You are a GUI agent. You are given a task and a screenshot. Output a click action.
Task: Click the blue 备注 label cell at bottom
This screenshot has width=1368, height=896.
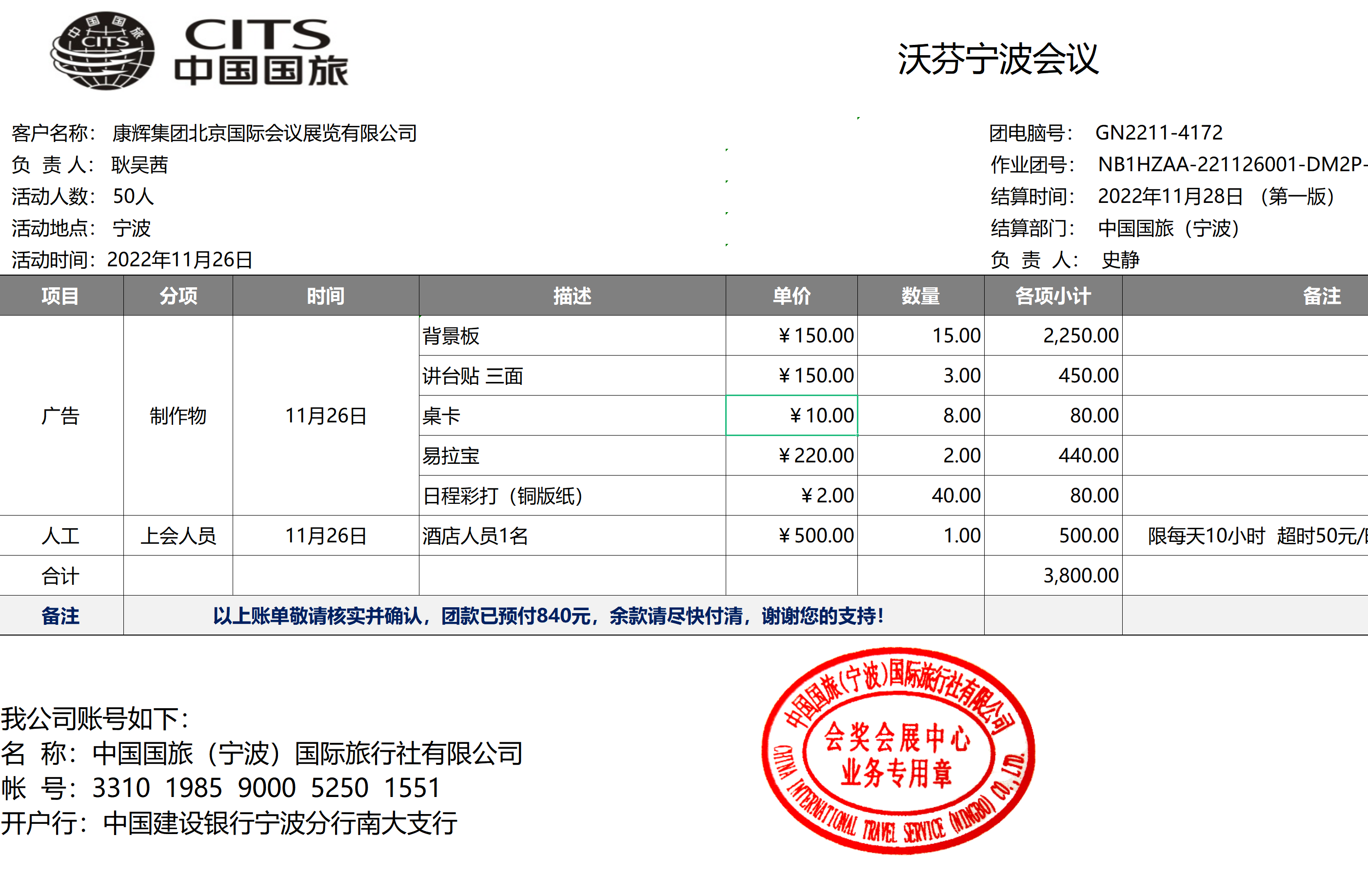coord(61,616)
